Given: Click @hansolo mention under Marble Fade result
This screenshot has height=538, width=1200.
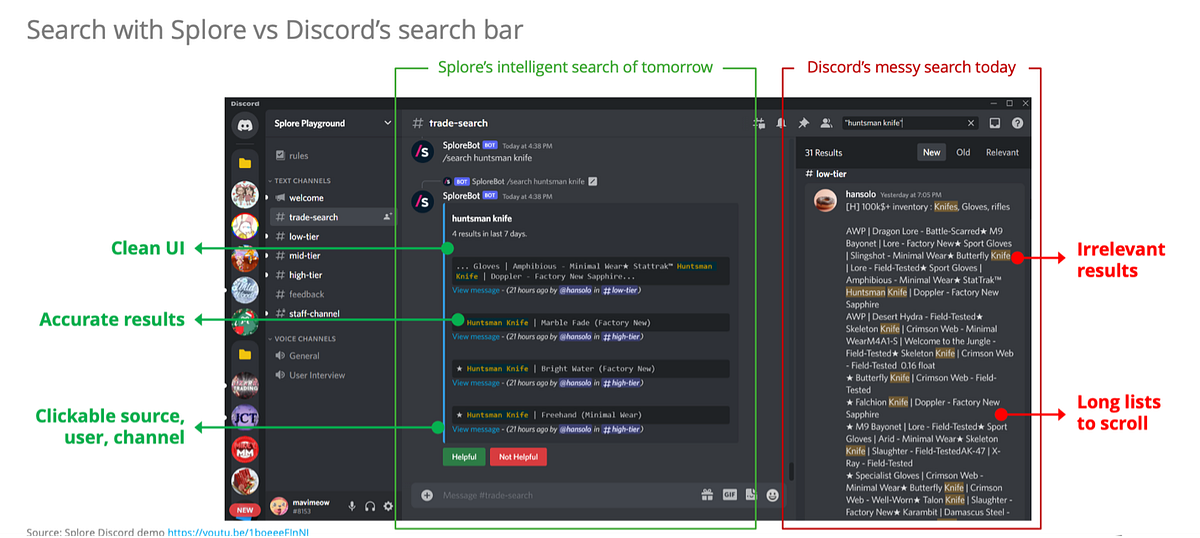Looking at the screenshot, I should pos(575,337).
